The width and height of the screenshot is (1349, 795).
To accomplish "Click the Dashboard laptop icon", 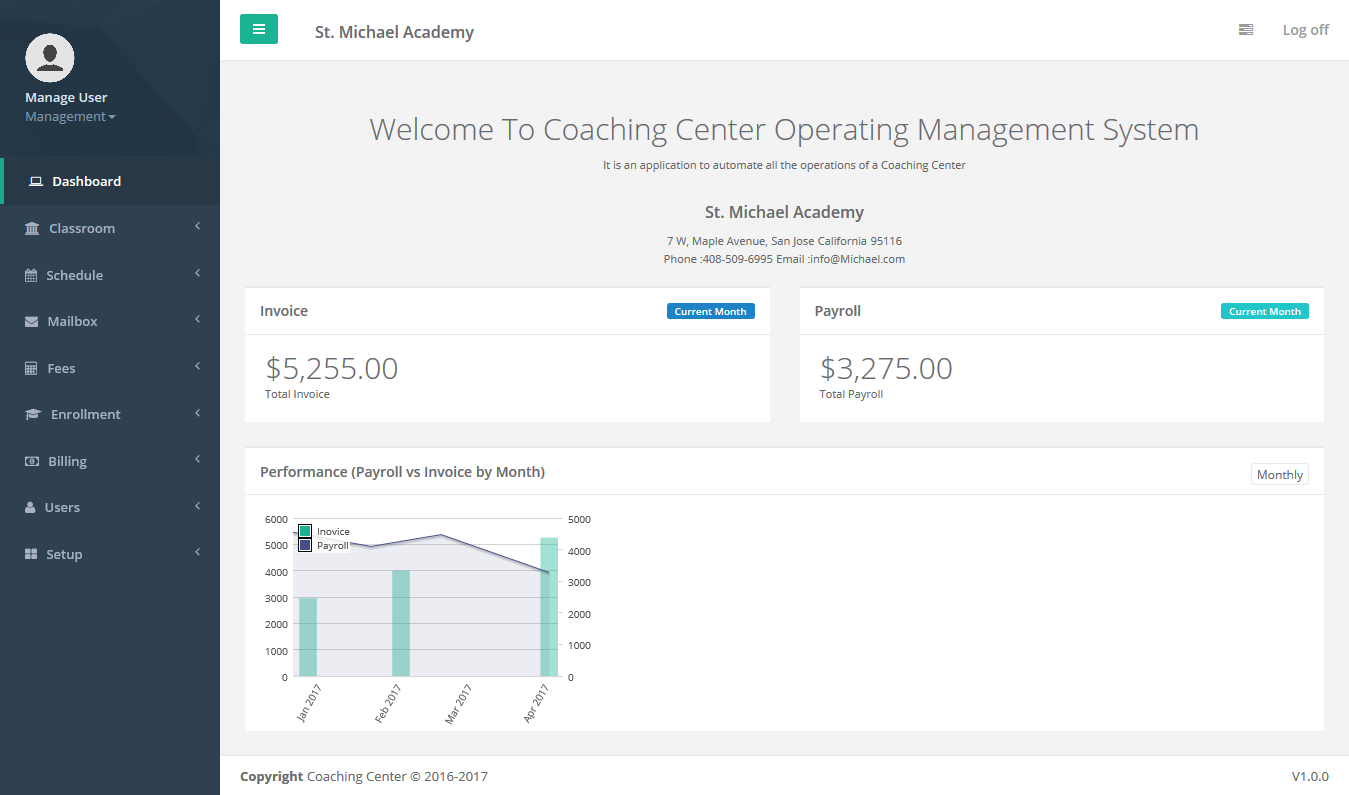I will tap(36, 182).
